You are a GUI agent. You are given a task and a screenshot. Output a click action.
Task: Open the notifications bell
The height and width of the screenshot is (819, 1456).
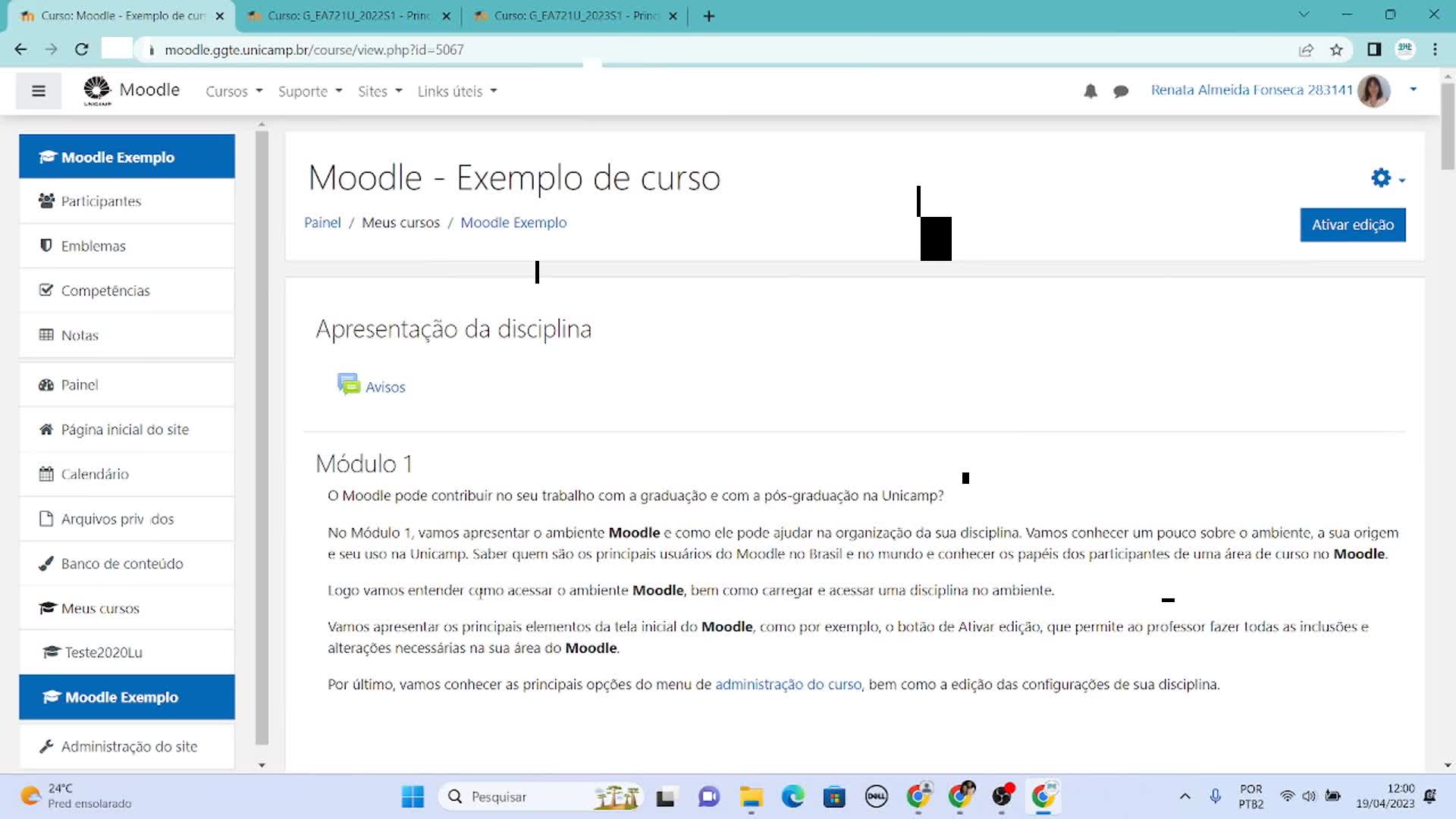click(1090, 92)
